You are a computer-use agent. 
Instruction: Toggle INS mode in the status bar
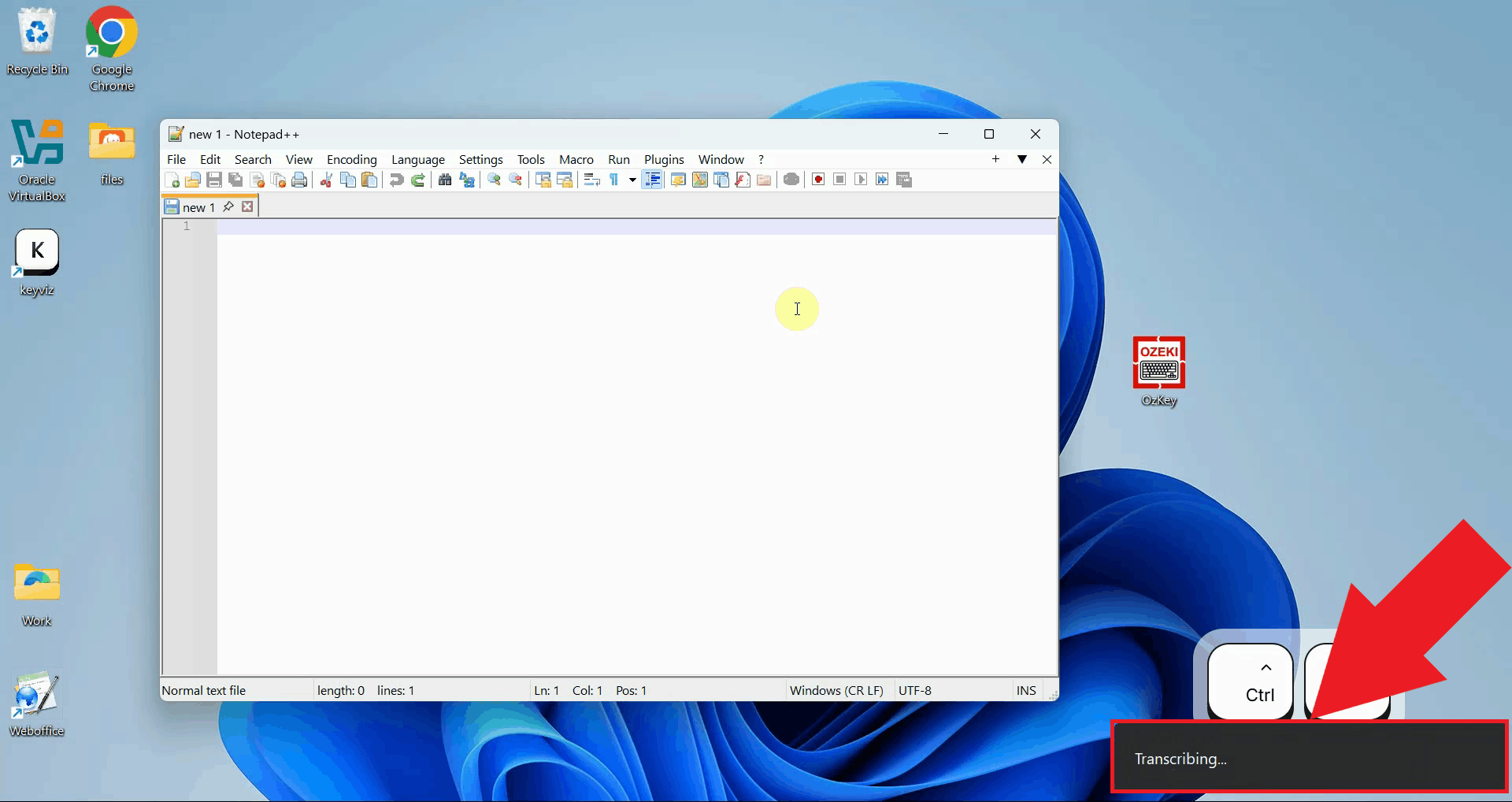tap(1025, 689)
